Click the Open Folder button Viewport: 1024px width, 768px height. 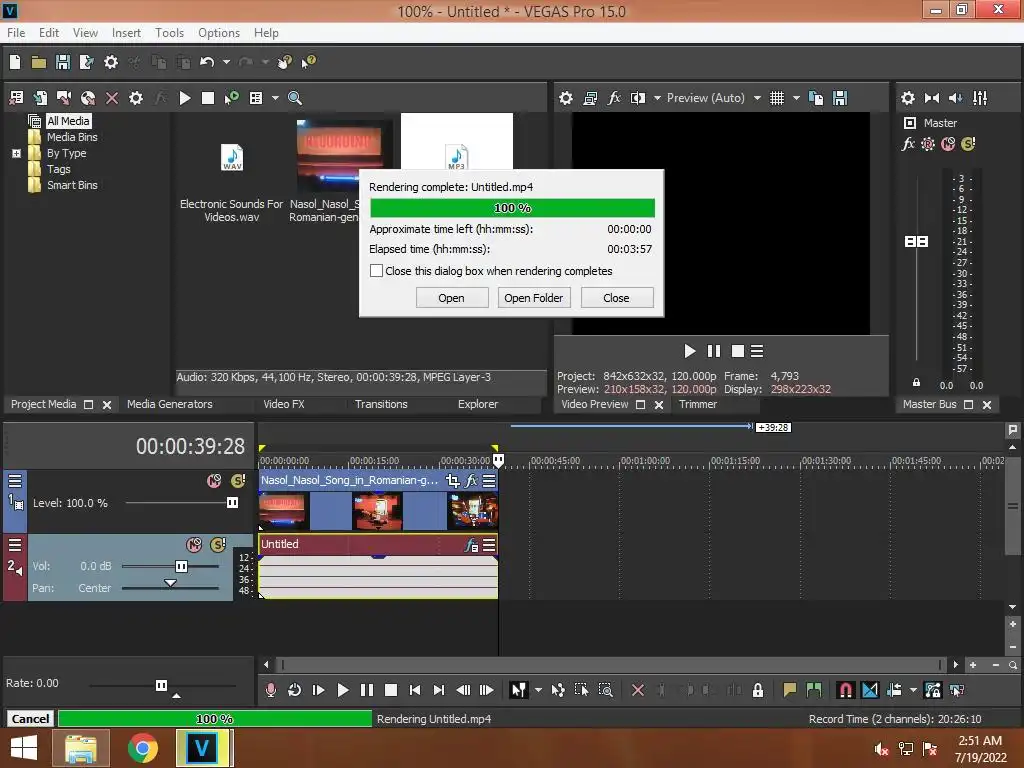pyautogui.click(x=534, y=298)
